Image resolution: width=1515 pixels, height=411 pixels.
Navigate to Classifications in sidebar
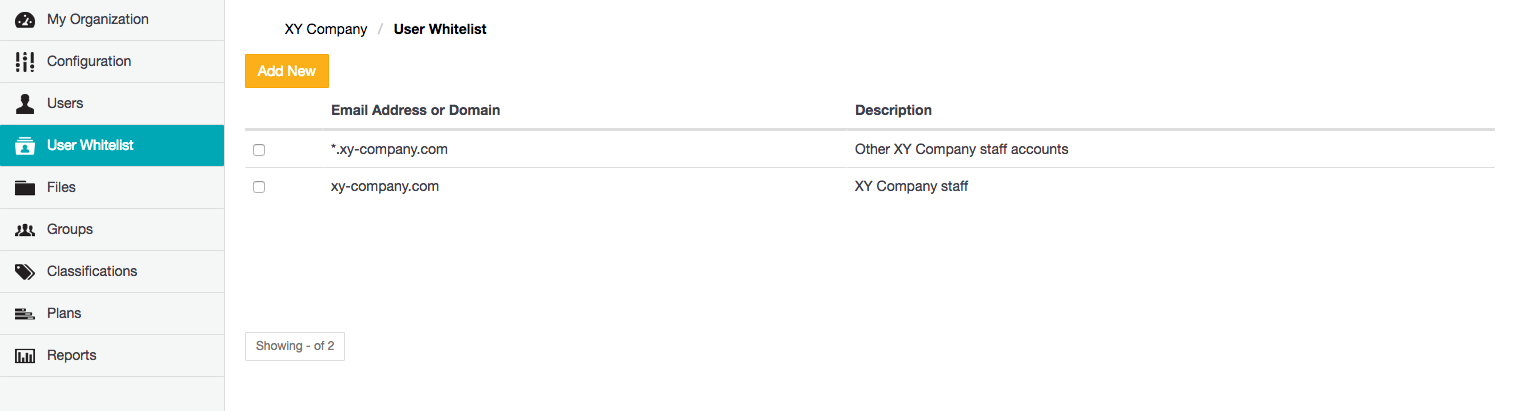point(92,272)
